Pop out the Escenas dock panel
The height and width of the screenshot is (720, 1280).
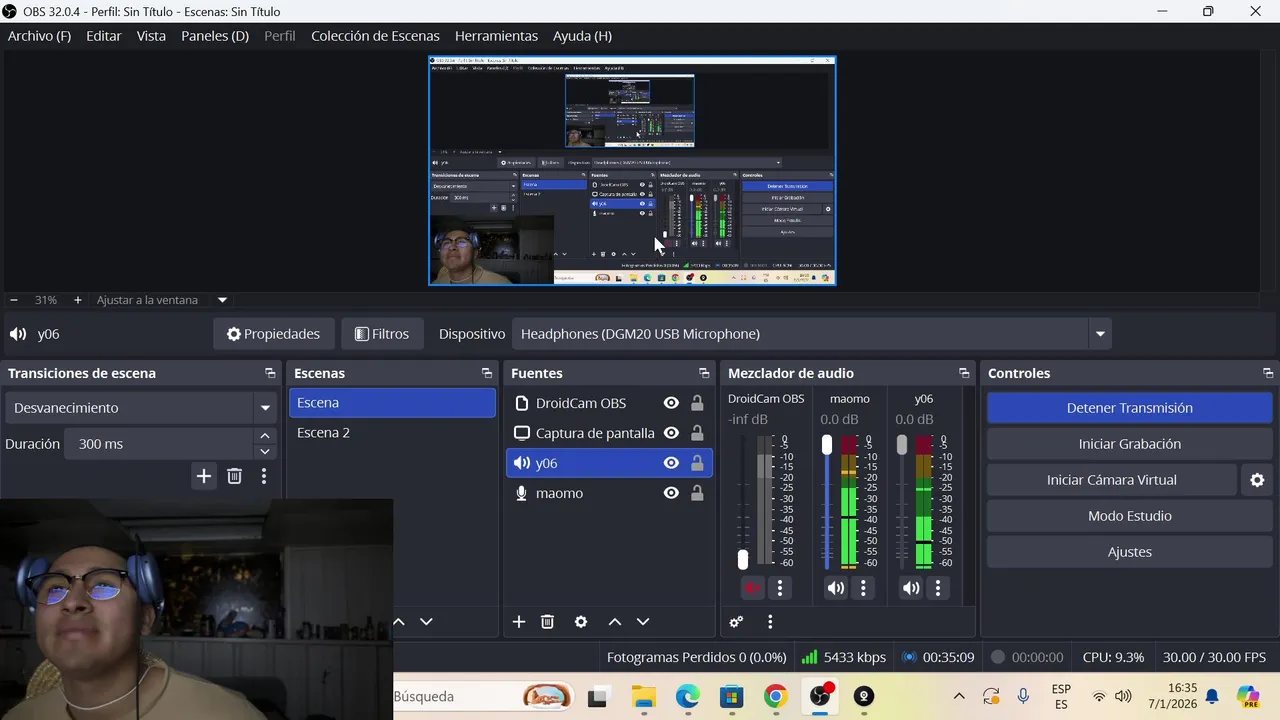coord(487,373)
